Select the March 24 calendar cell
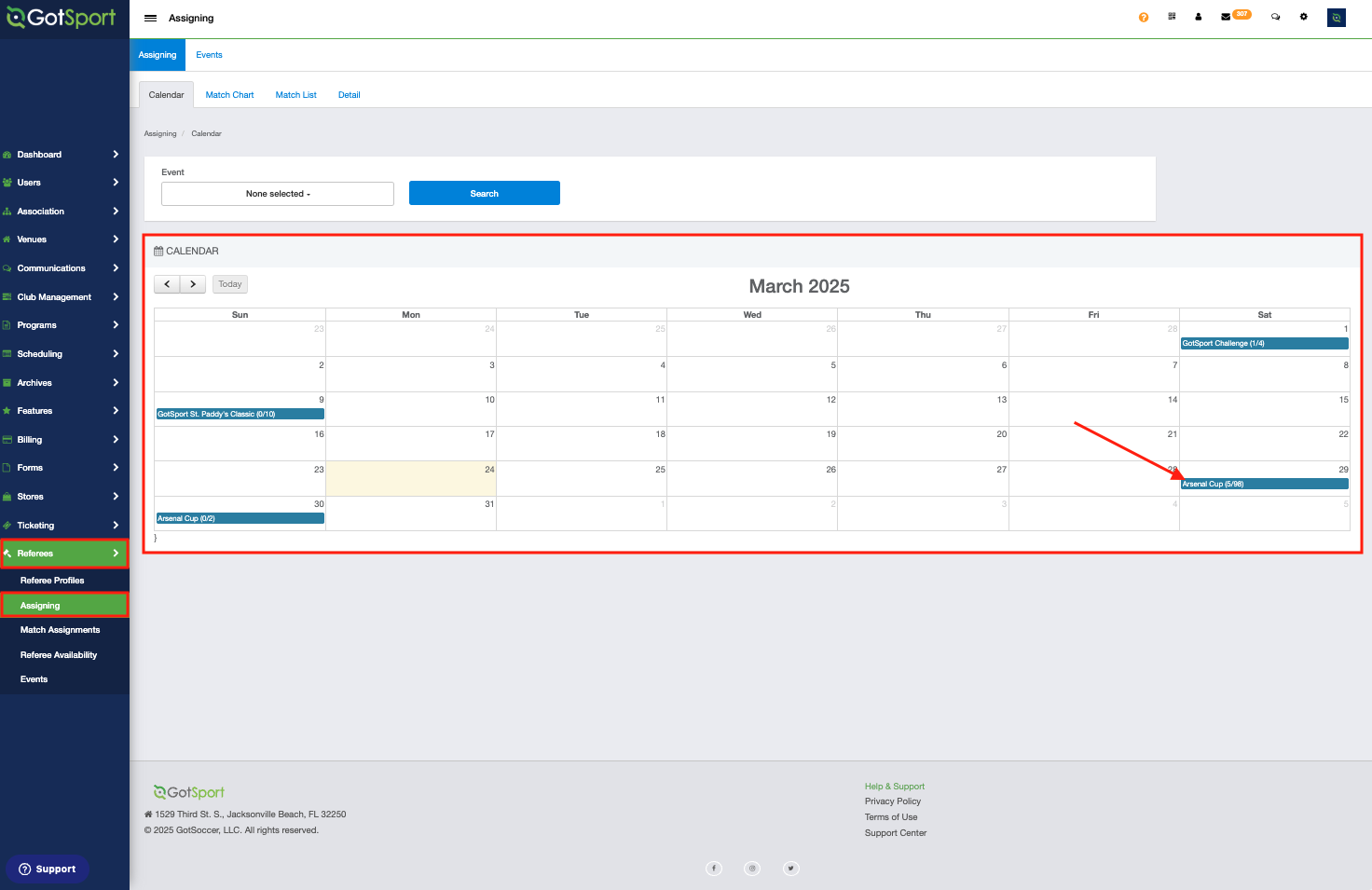This screenshot has width=1372, height=890. click(411, 478)
